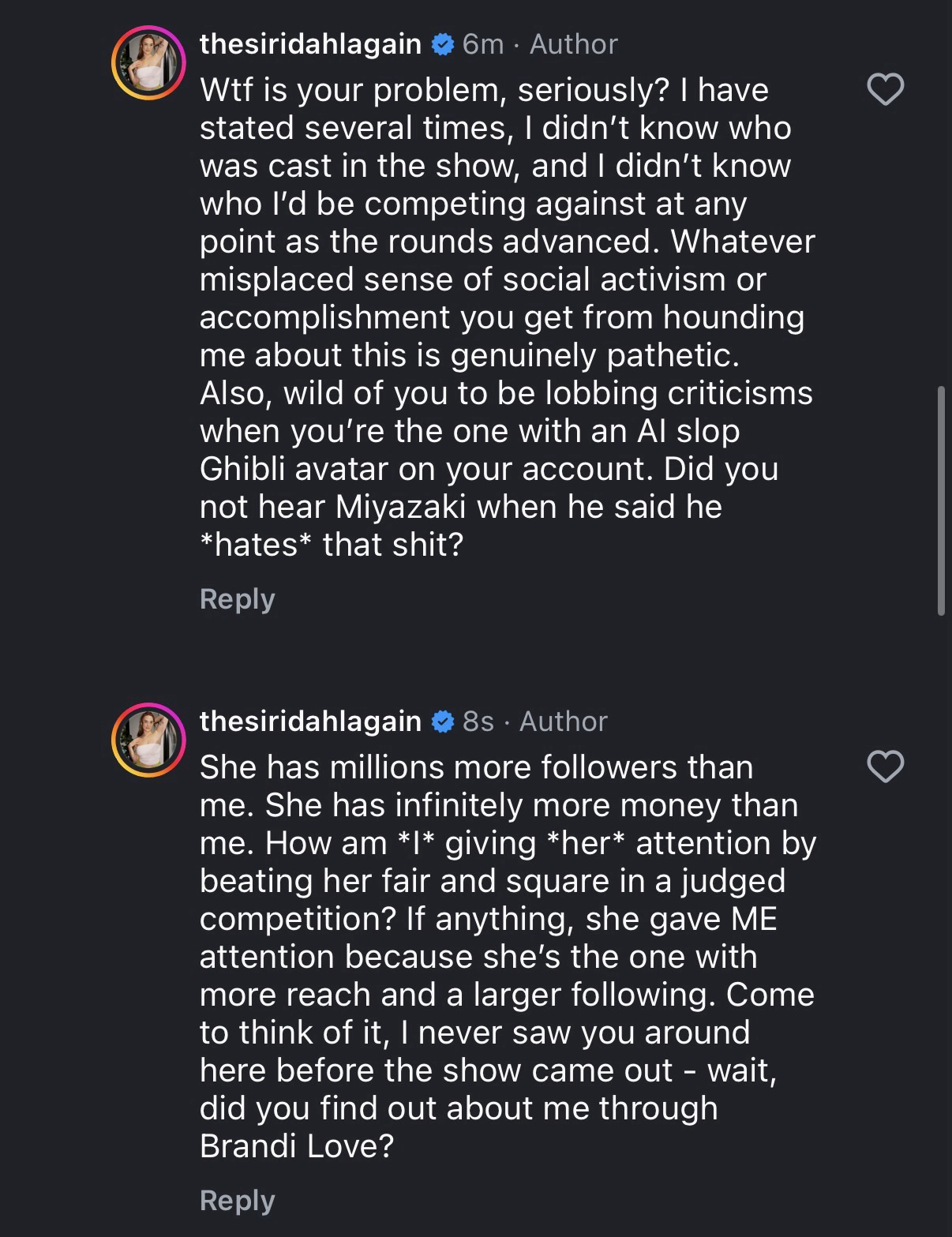Click the 6m timestamp

pos(482,44)
